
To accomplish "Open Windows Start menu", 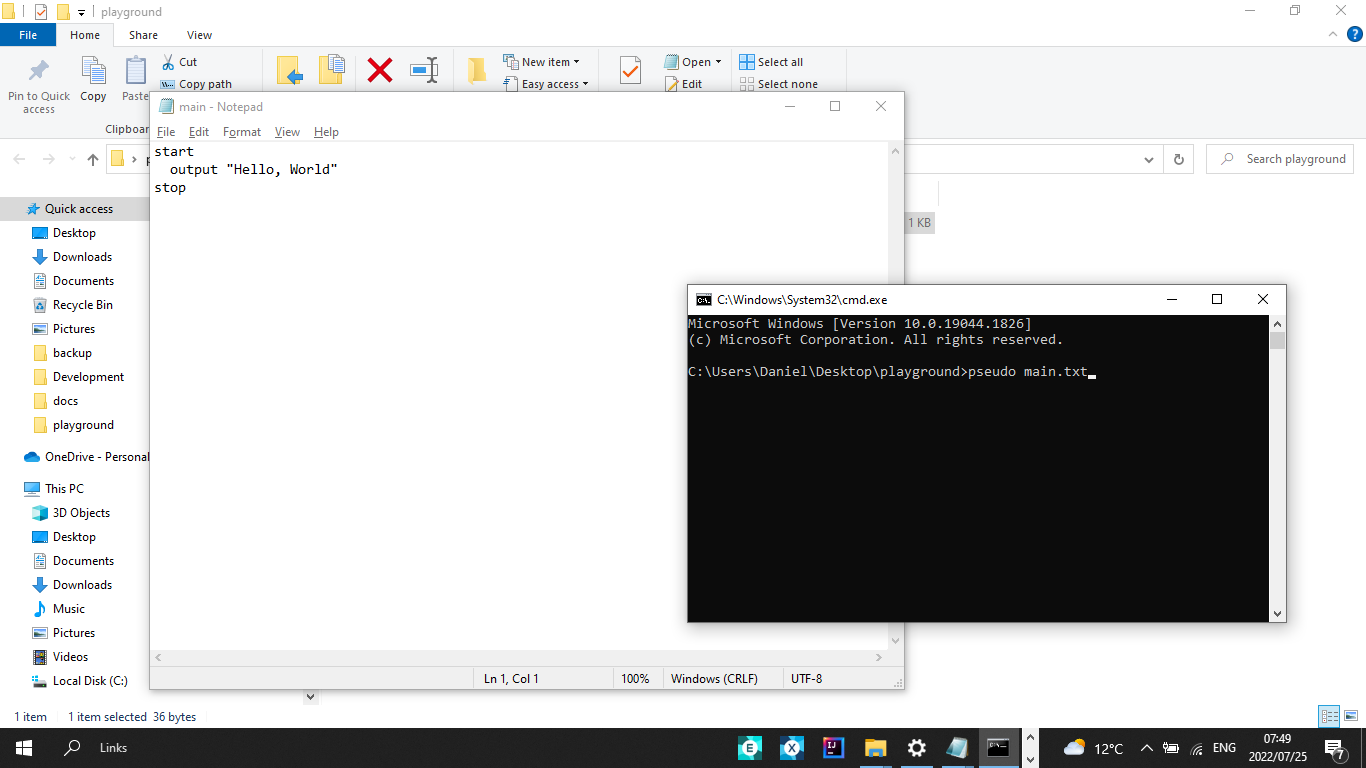I will [24, 747].
